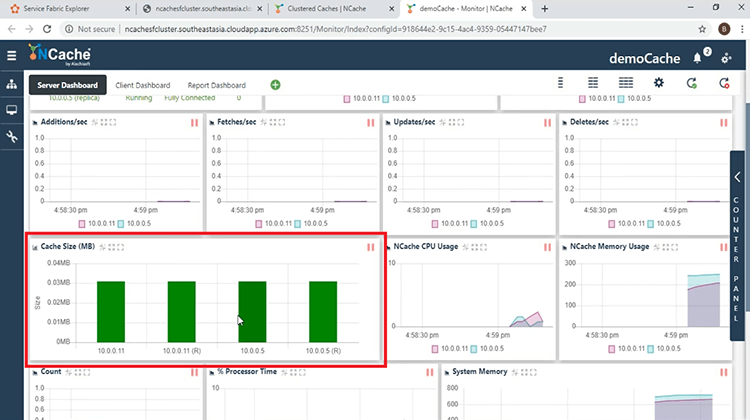This screenshot has width=750, height=420.
Task: Pause the Additions/sec chart
Action: [x=194, y=123]
